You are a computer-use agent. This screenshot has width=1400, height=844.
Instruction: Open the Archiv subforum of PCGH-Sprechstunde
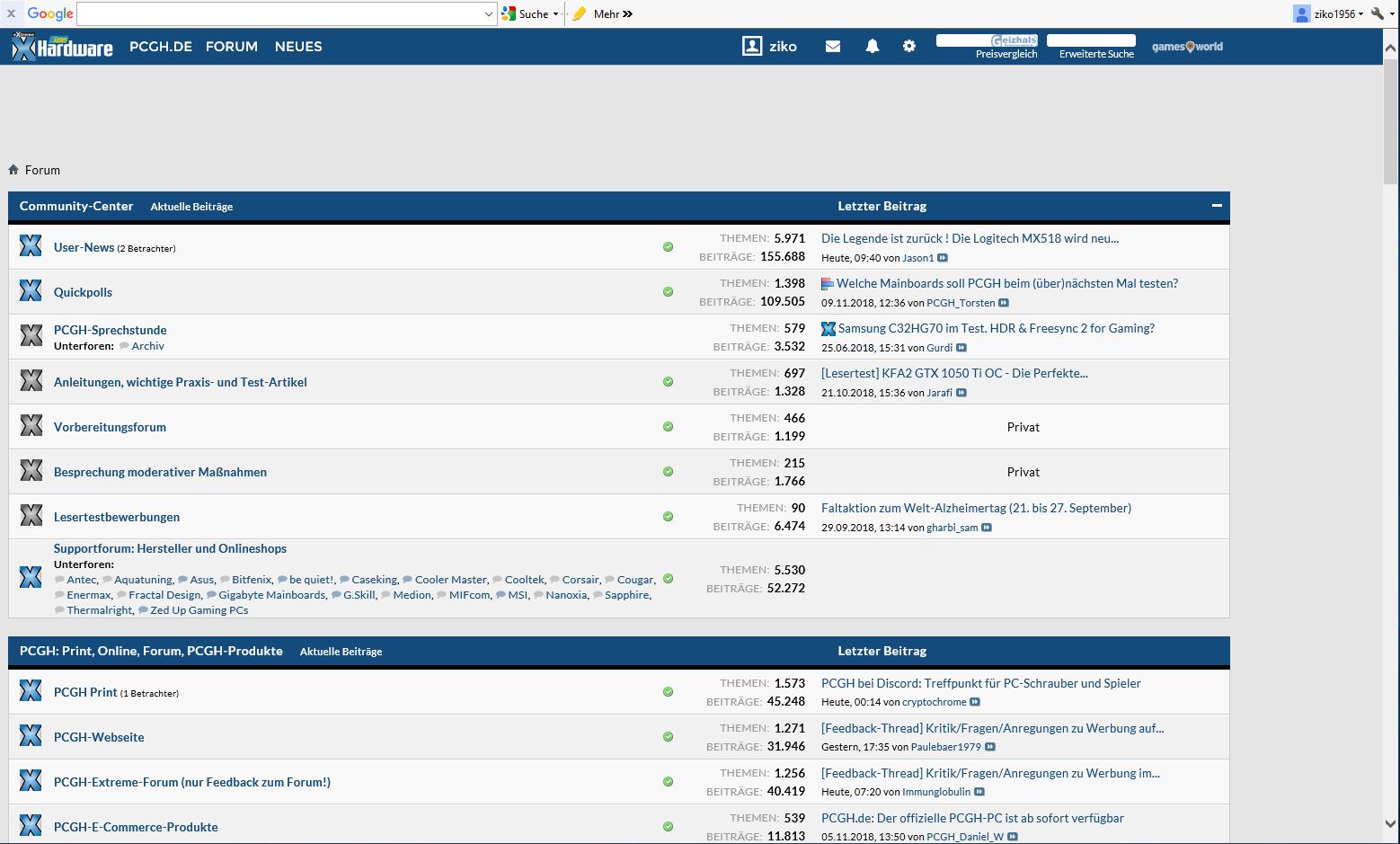click(x=148, y=346)
